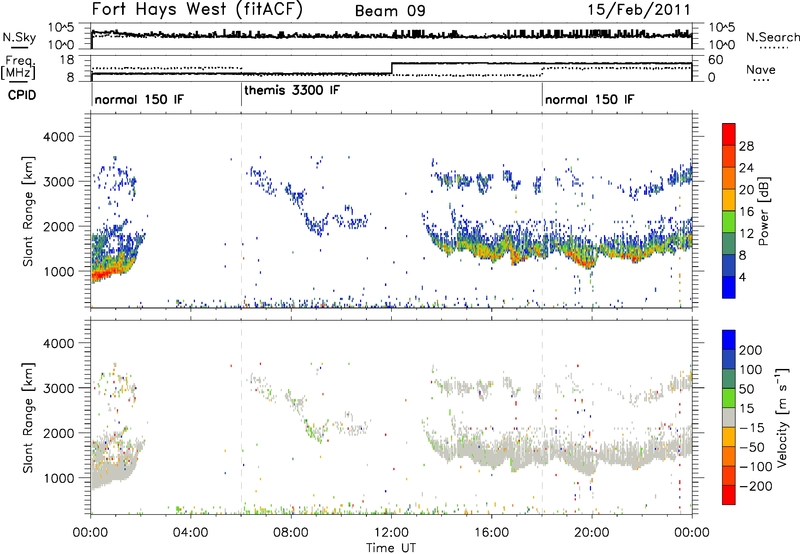Click the 'normal 150 IF' label after 18:00
The image size is (800, 554).
click(589, 99)
